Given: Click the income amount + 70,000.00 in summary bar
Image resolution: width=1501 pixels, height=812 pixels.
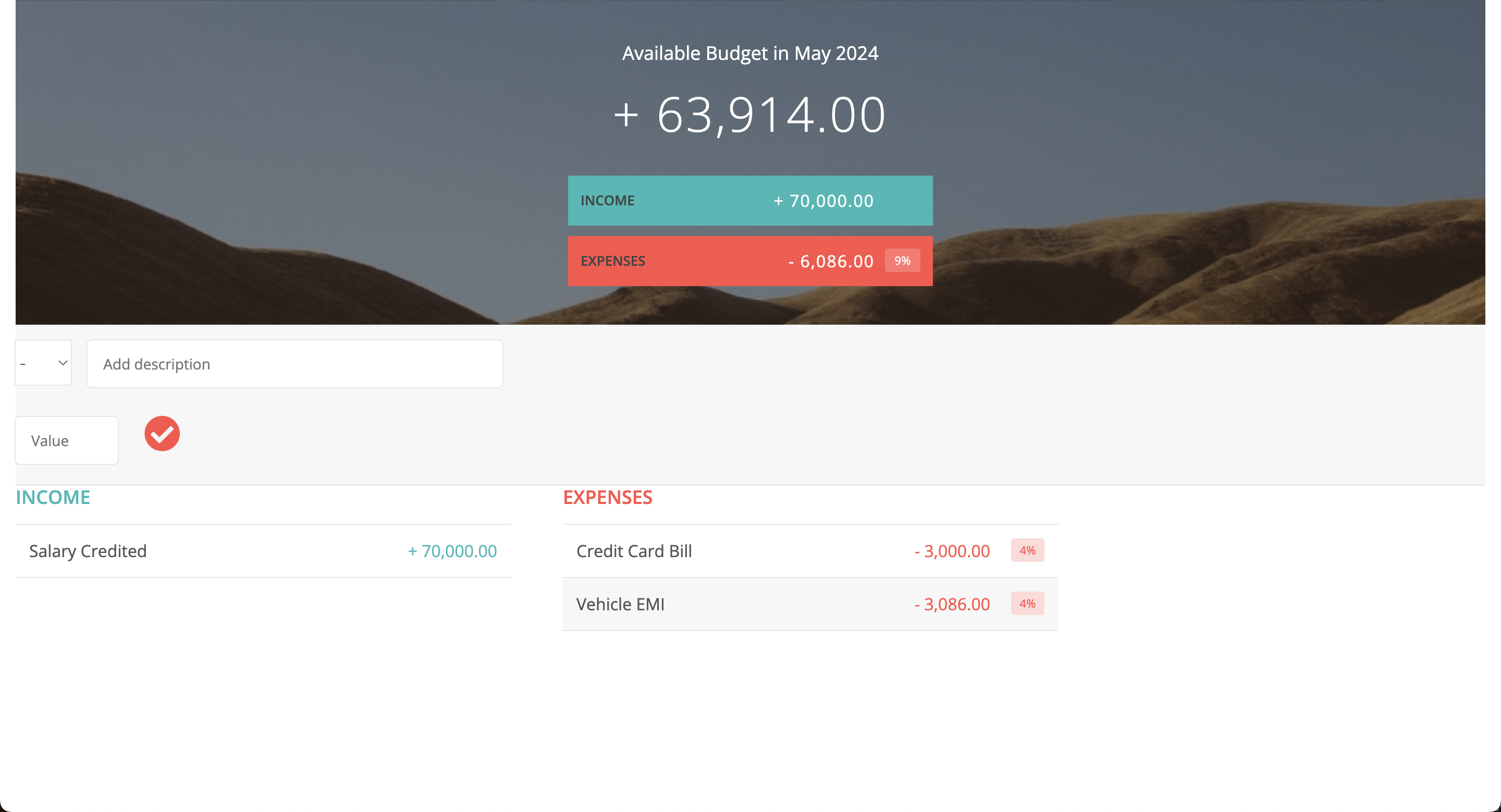Looking at the screenshot, I should pyautogui.click(x=823, y=200).
